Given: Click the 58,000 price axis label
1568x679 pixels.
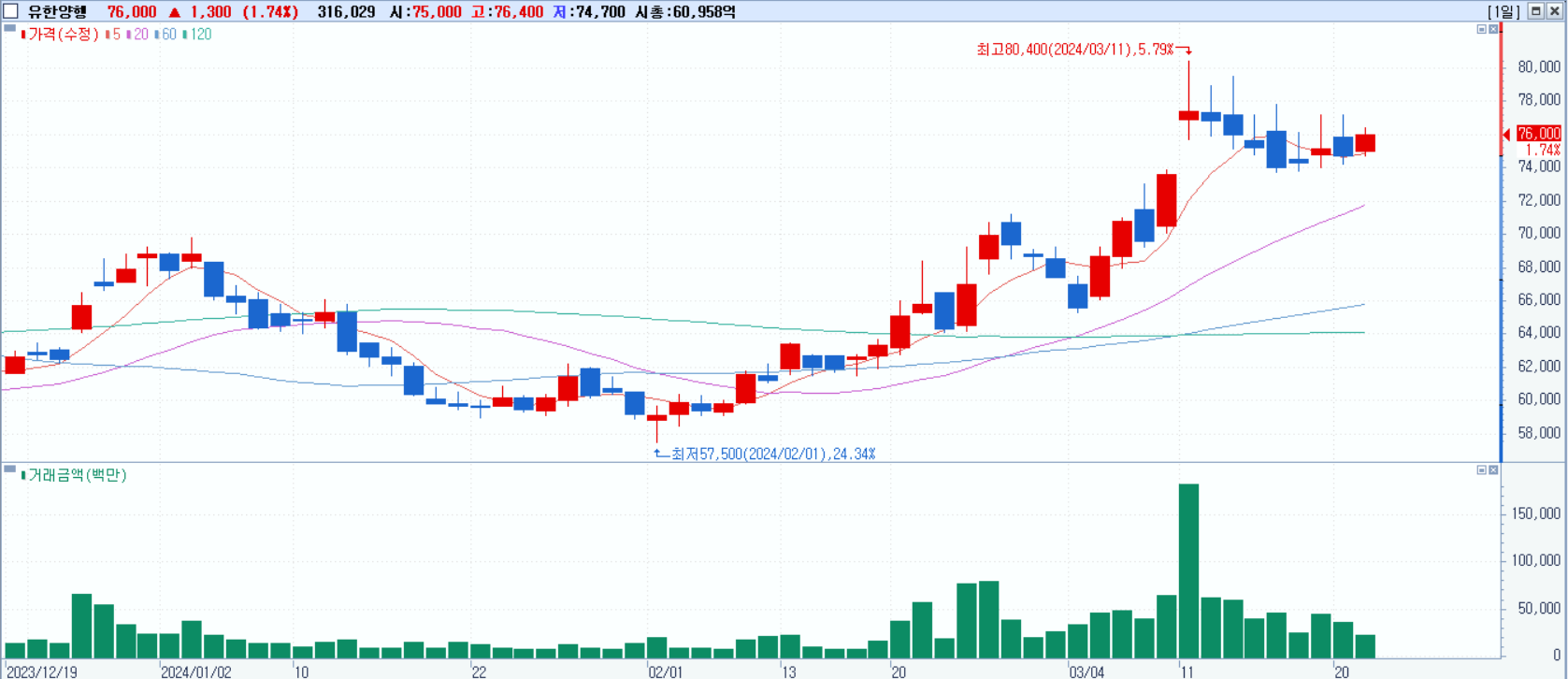Looking at the screenshot, I should click(x=1539, y=433).
